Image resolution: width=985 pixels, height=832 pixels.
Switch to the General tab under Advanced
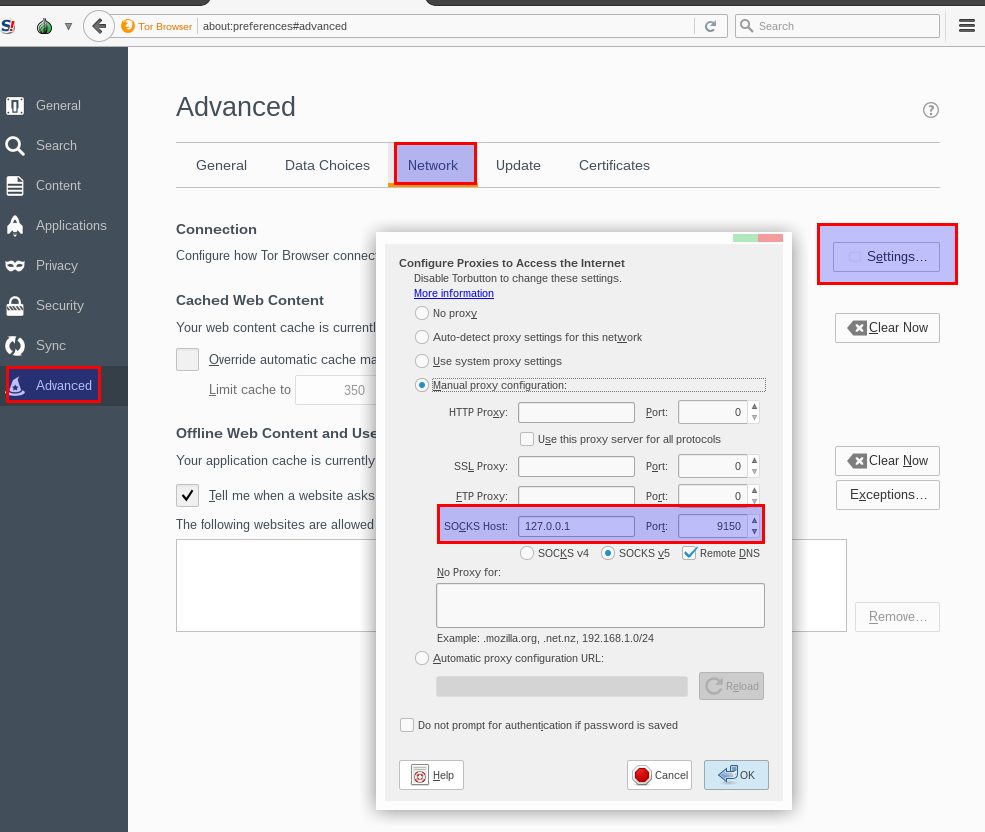click(x=221, y=165)
